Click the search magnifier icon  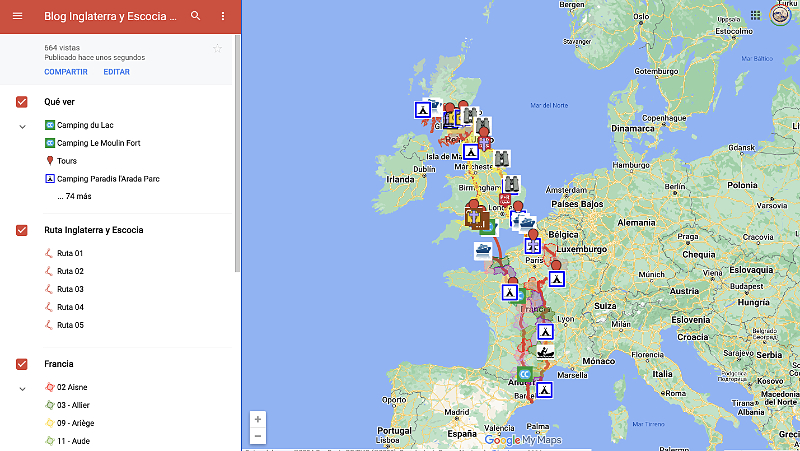point(195,16)
